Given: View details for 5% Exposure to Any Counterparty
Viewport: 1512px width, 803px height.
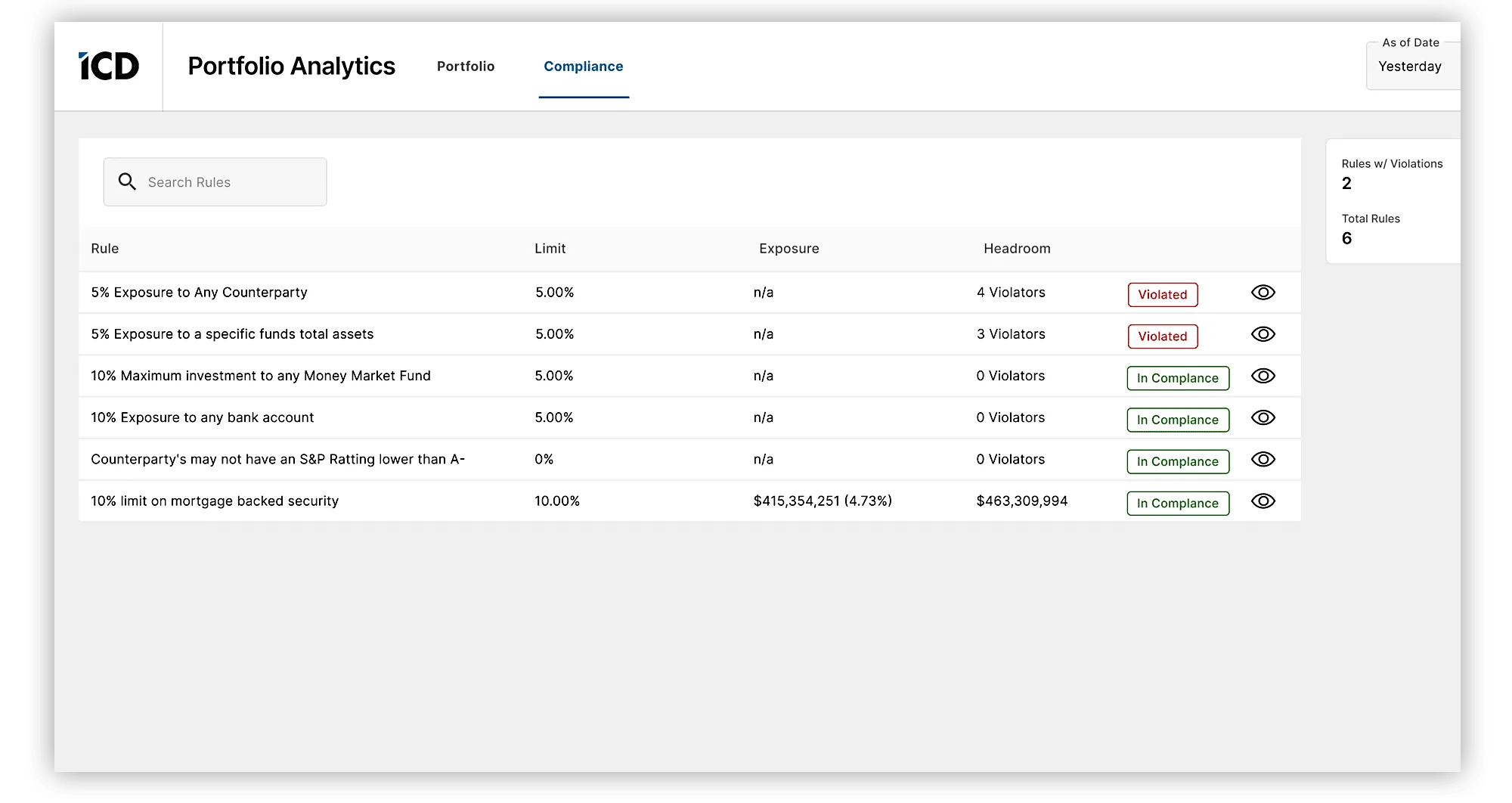Looking at the screenshot, I should [x=1263, y=293].
